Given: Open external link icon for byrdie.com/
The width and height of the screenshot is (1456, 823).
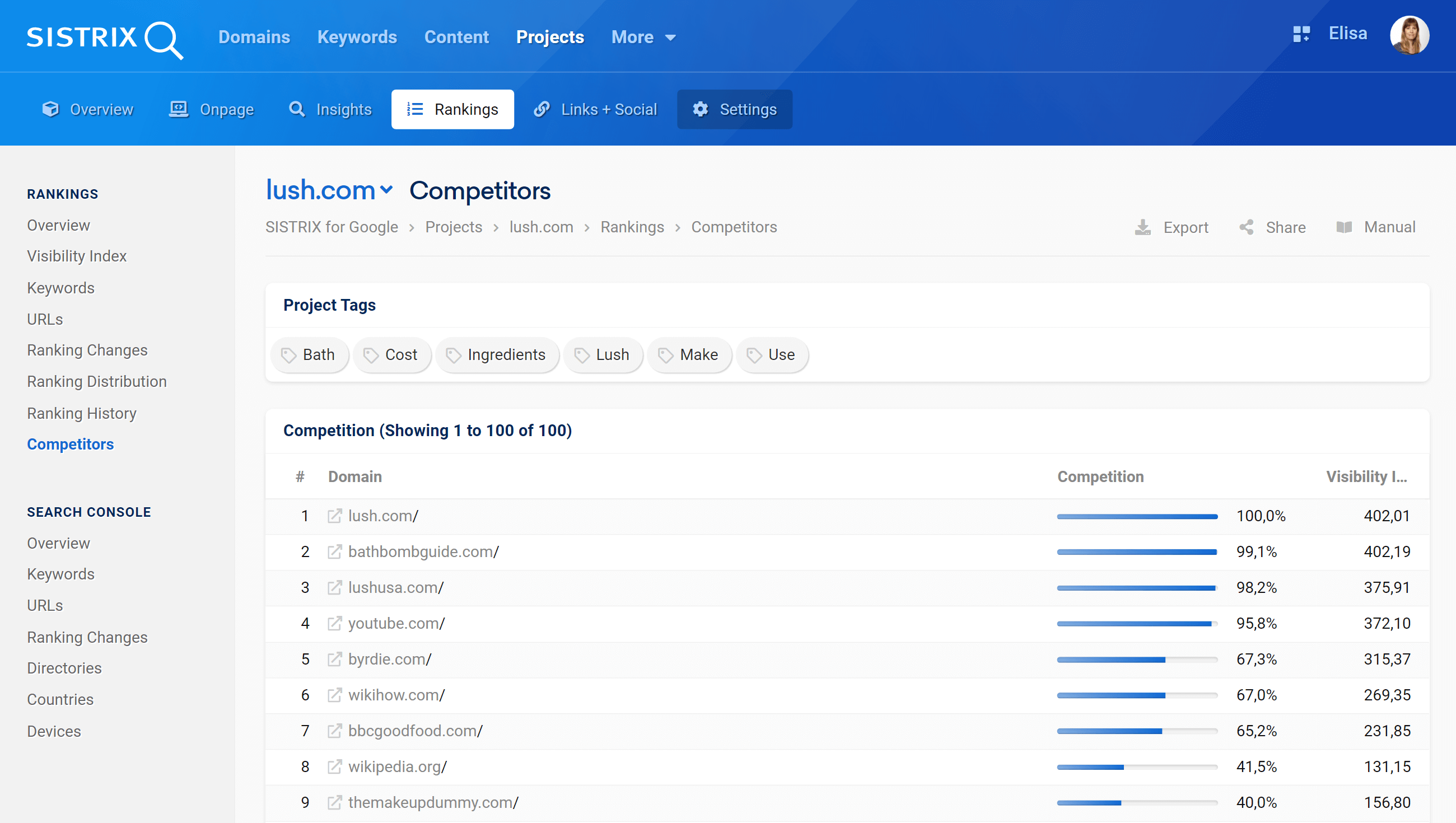Looking at the screenshot, I should pos(335,659).
